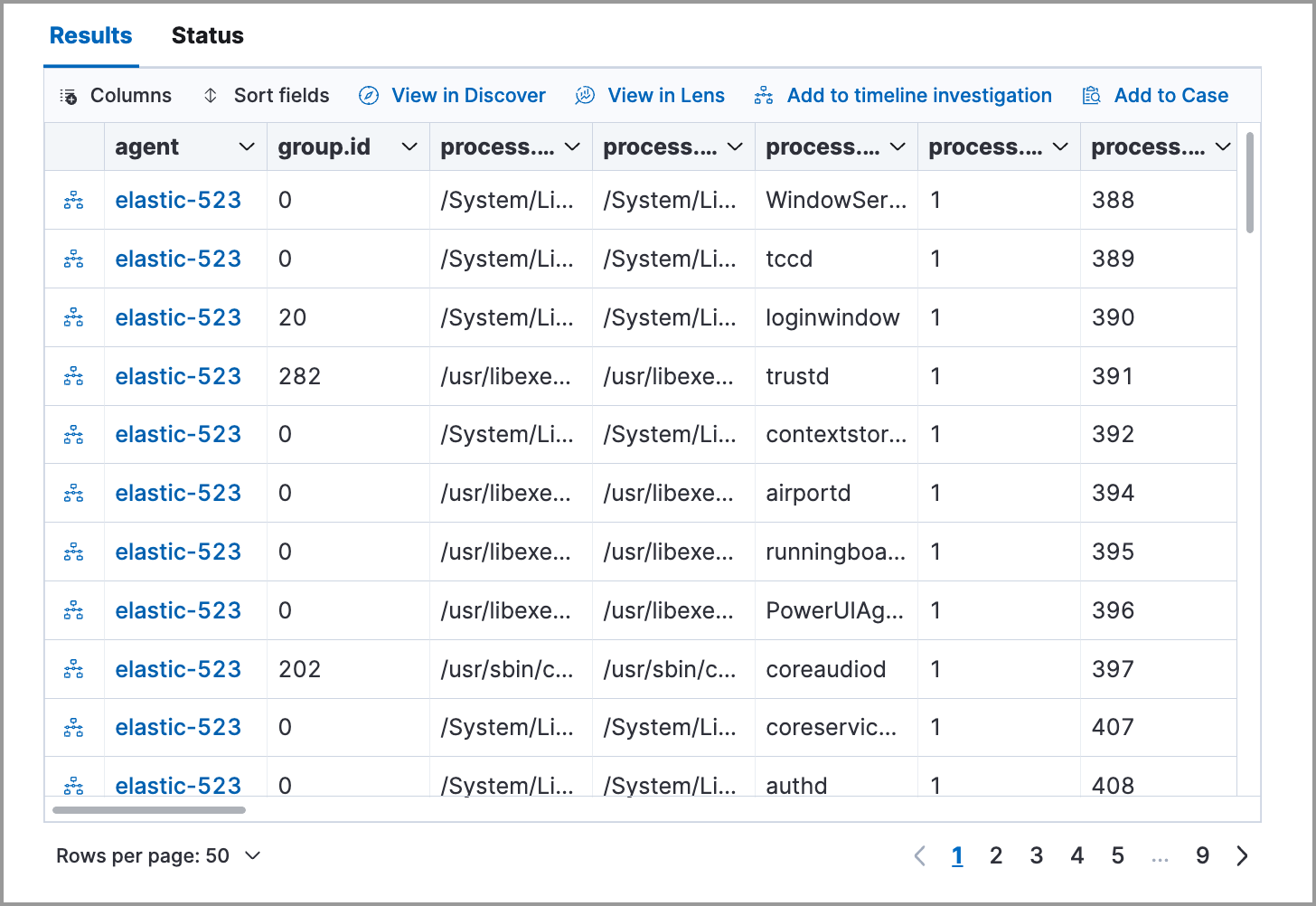Select page 3 of results
This screenshot has width=1316, height=906.
(1036, 854)
